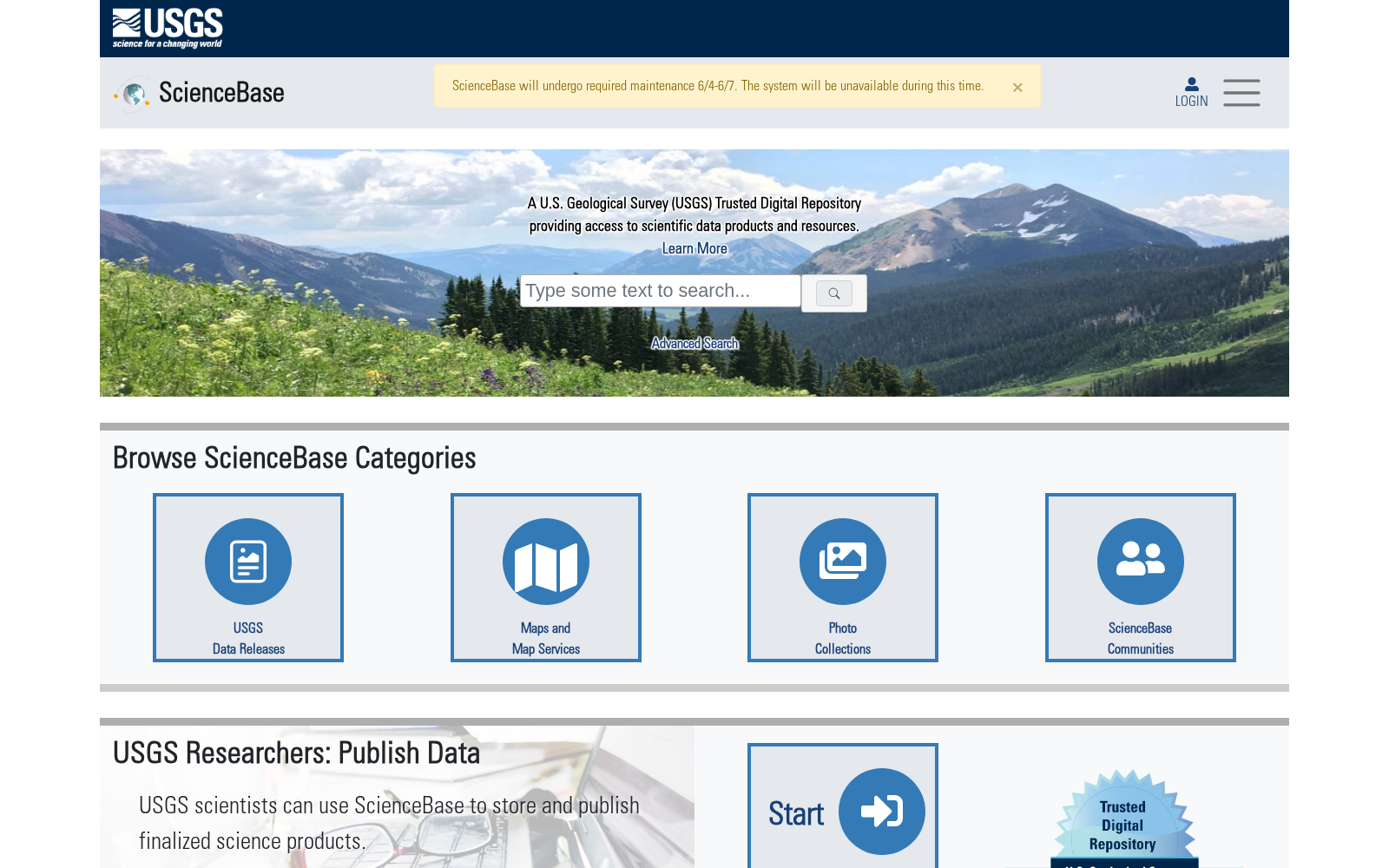This screenshot has height=868, width=1389.
Task: Open the ScienceBase globe logo icon
Action: pyautogui.click(x=132, y=94)
